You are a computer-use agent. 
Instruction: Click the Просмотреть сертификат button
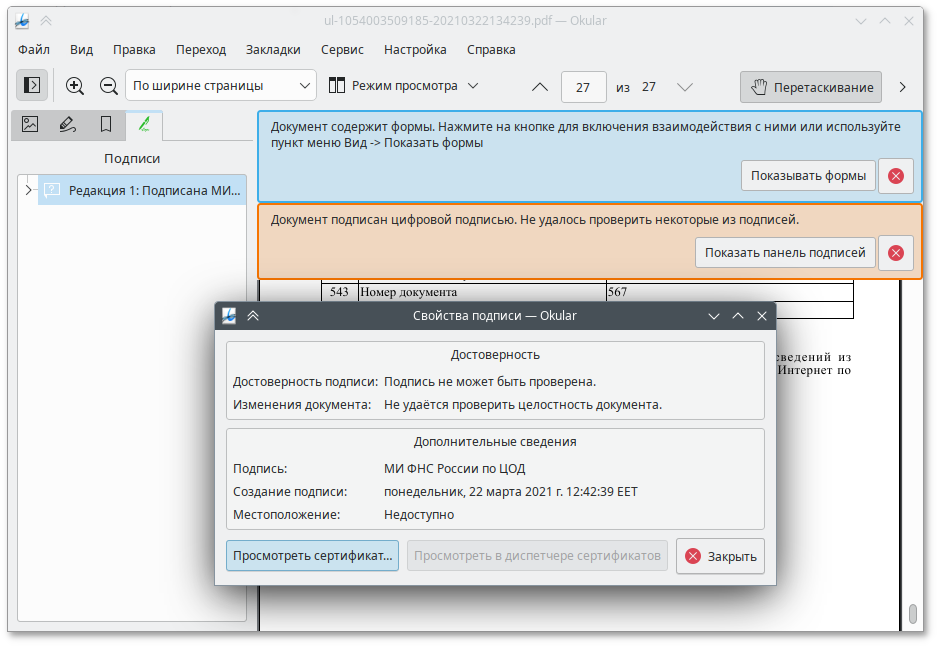[311, 556]
